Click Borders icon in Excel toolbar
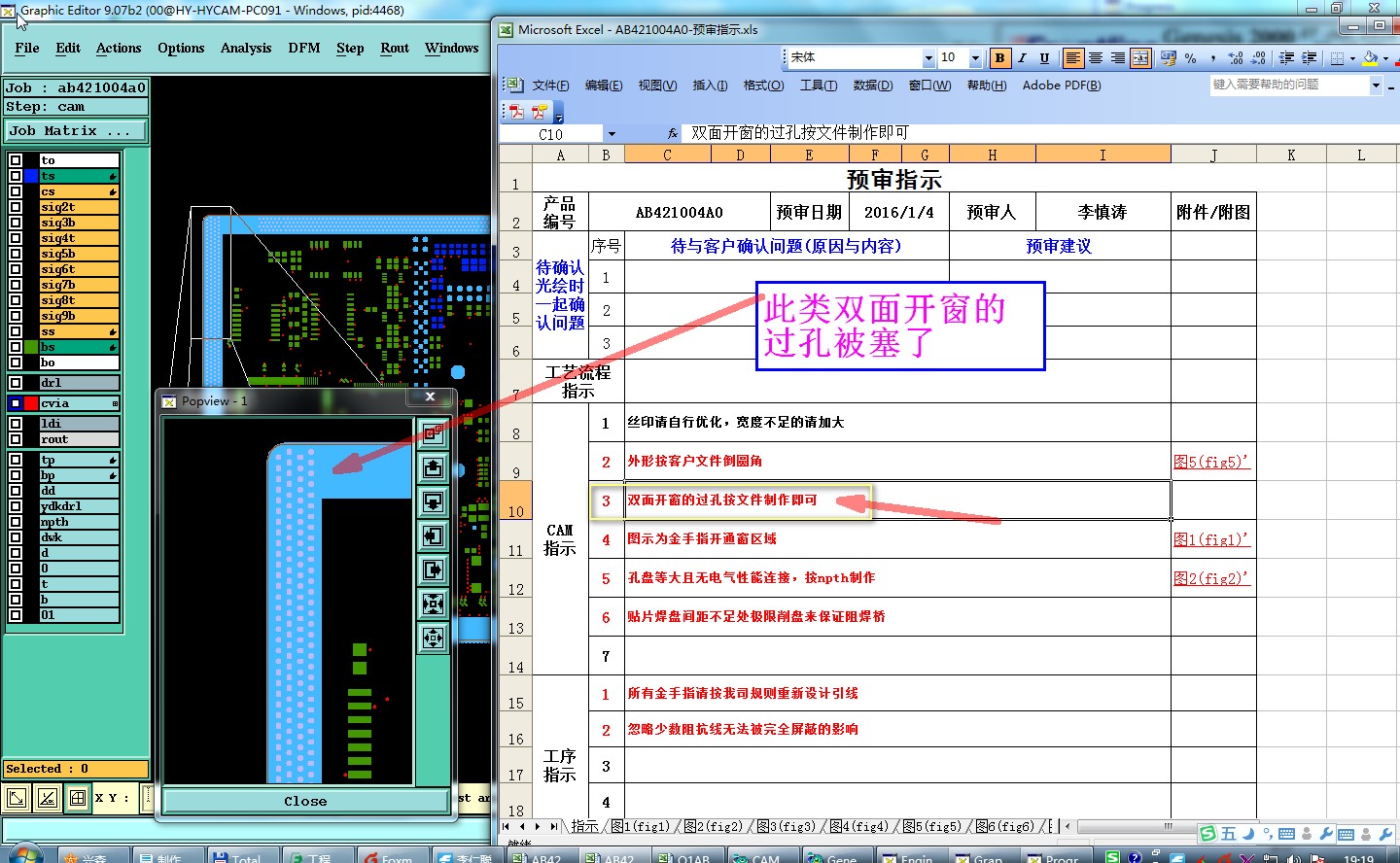1400x863 pixels. pos(1338,58)
